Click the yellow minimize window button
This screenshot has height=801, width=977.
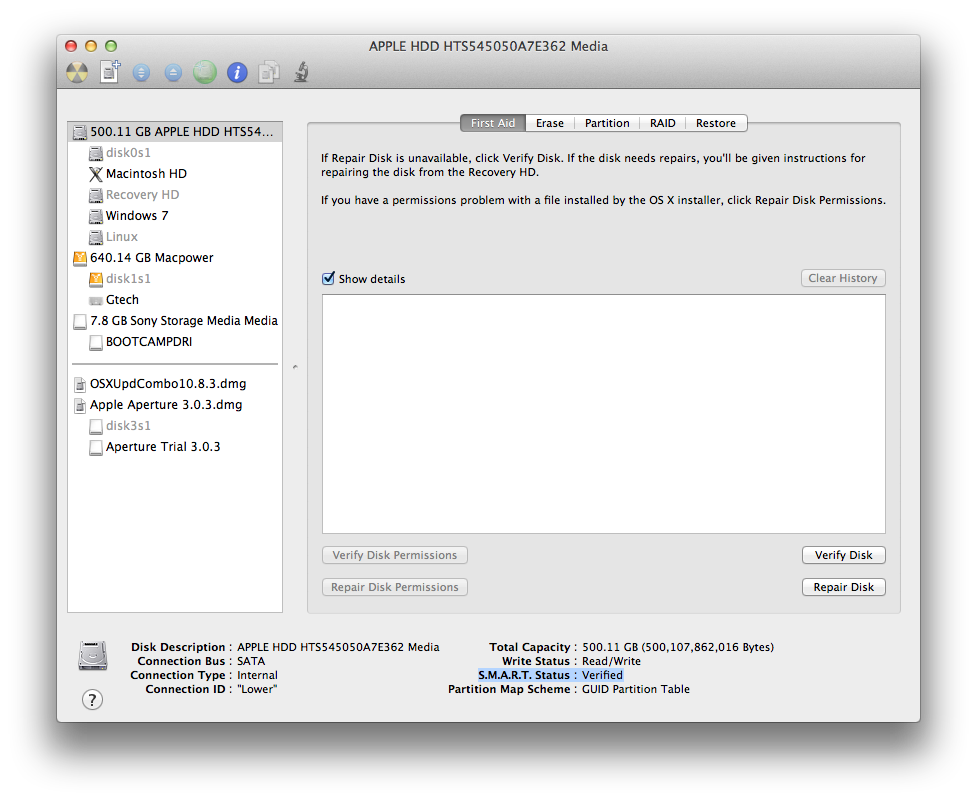point(91,46)
